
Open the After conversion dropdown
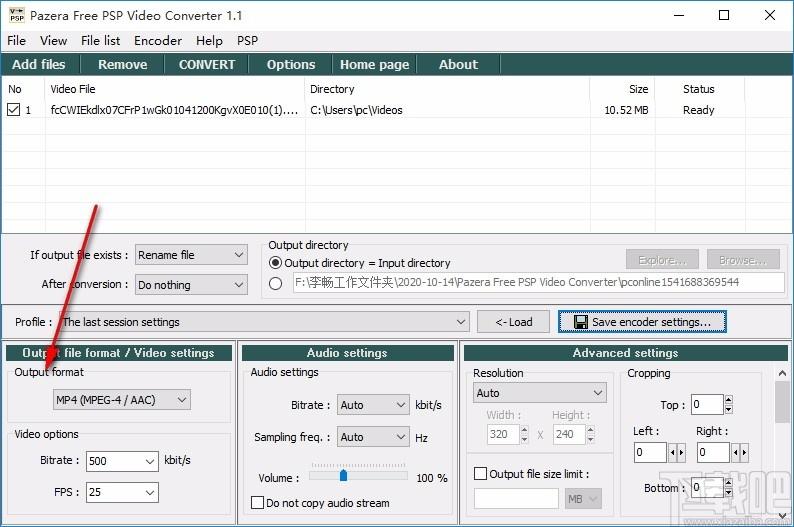(191, 285)
